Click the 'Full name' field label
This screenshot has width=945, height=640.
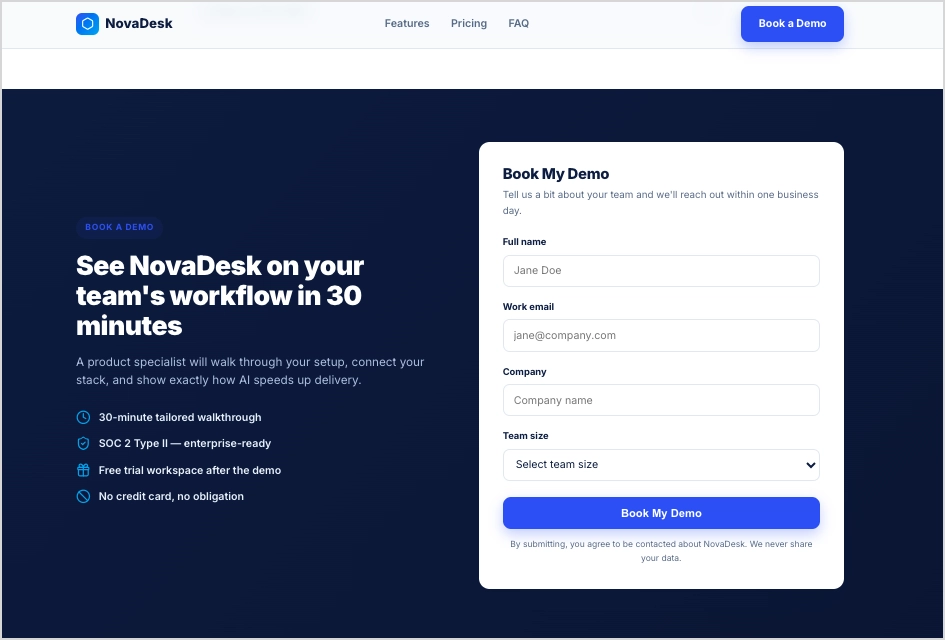pyautogui.click(x=524, y=242)
